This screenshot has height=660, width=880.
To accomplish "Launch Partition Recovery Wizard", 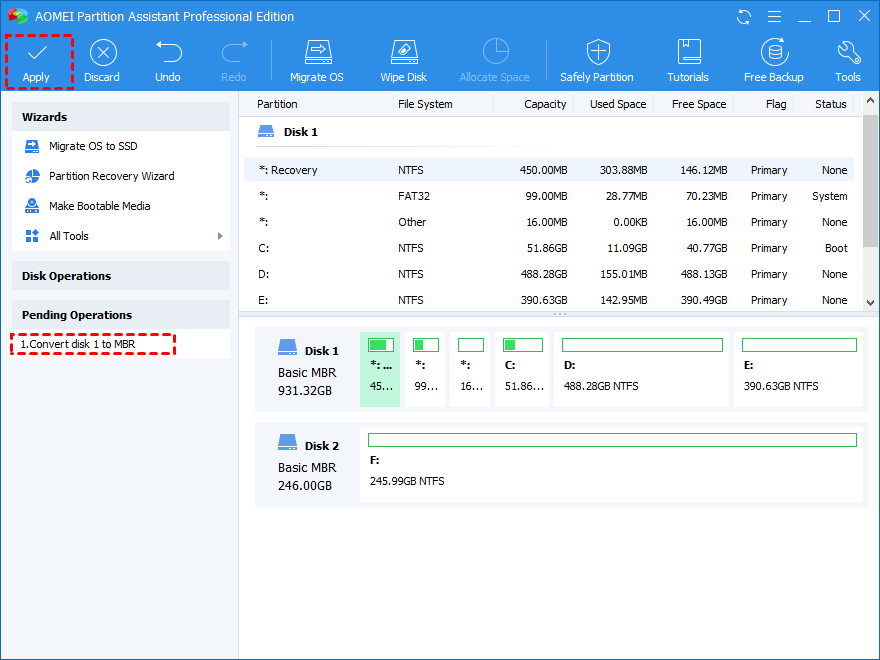I will click(x=111, y=176).
